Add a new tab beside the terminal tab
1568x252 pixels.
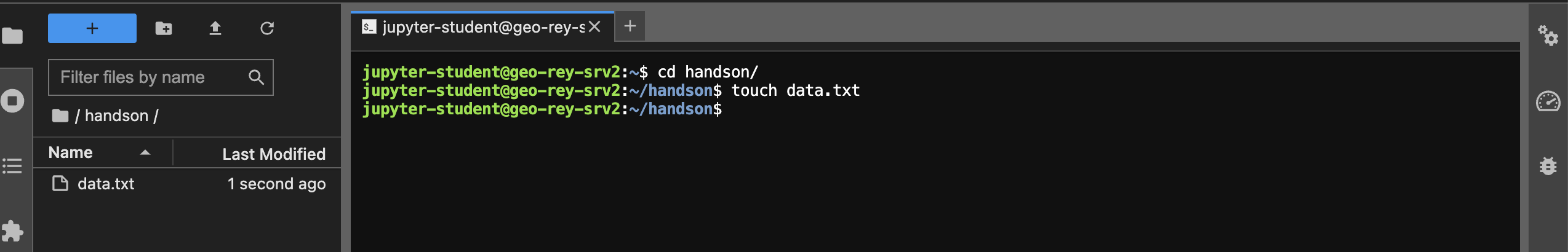click(x=630, y=26)
